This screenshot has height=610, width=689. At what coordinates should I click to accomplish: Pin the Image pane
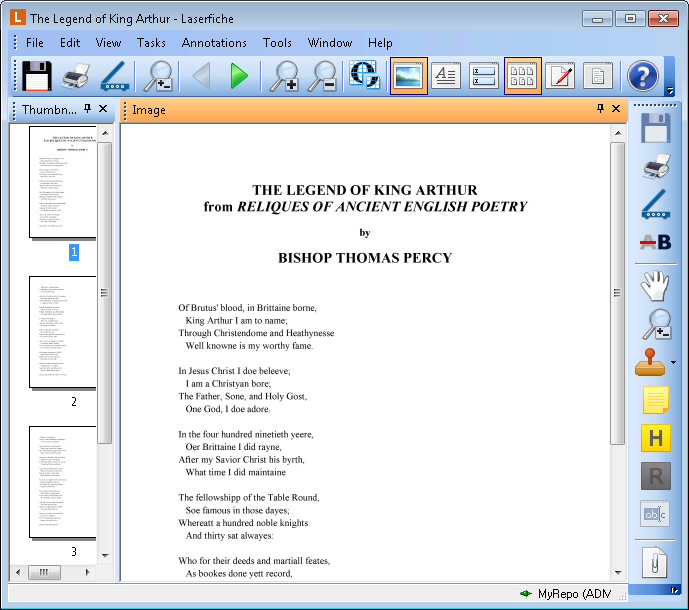click(x=600, y=109)
